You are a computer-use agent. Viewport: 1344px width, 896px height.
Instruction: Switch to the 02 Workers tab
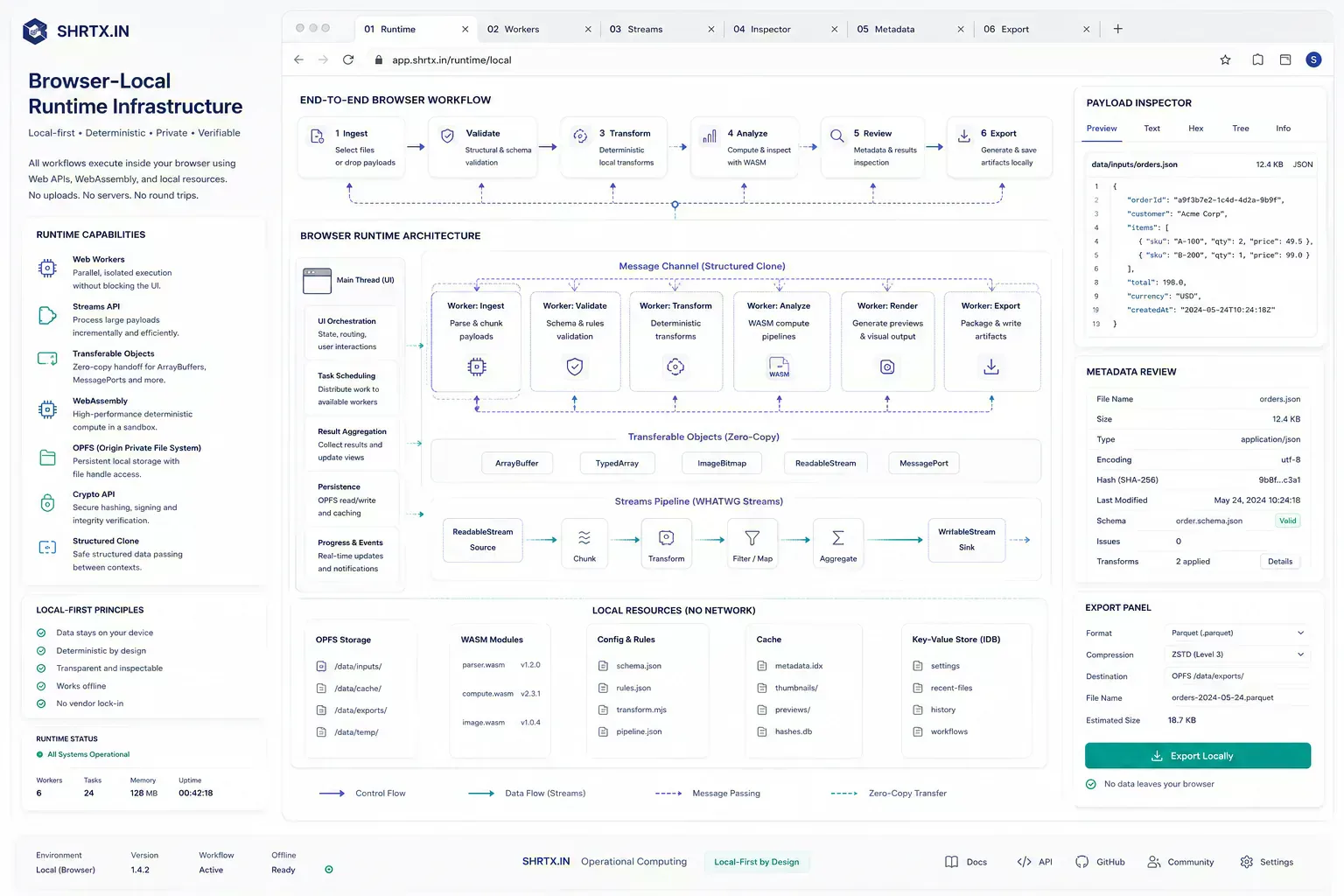tap(541, 29)
